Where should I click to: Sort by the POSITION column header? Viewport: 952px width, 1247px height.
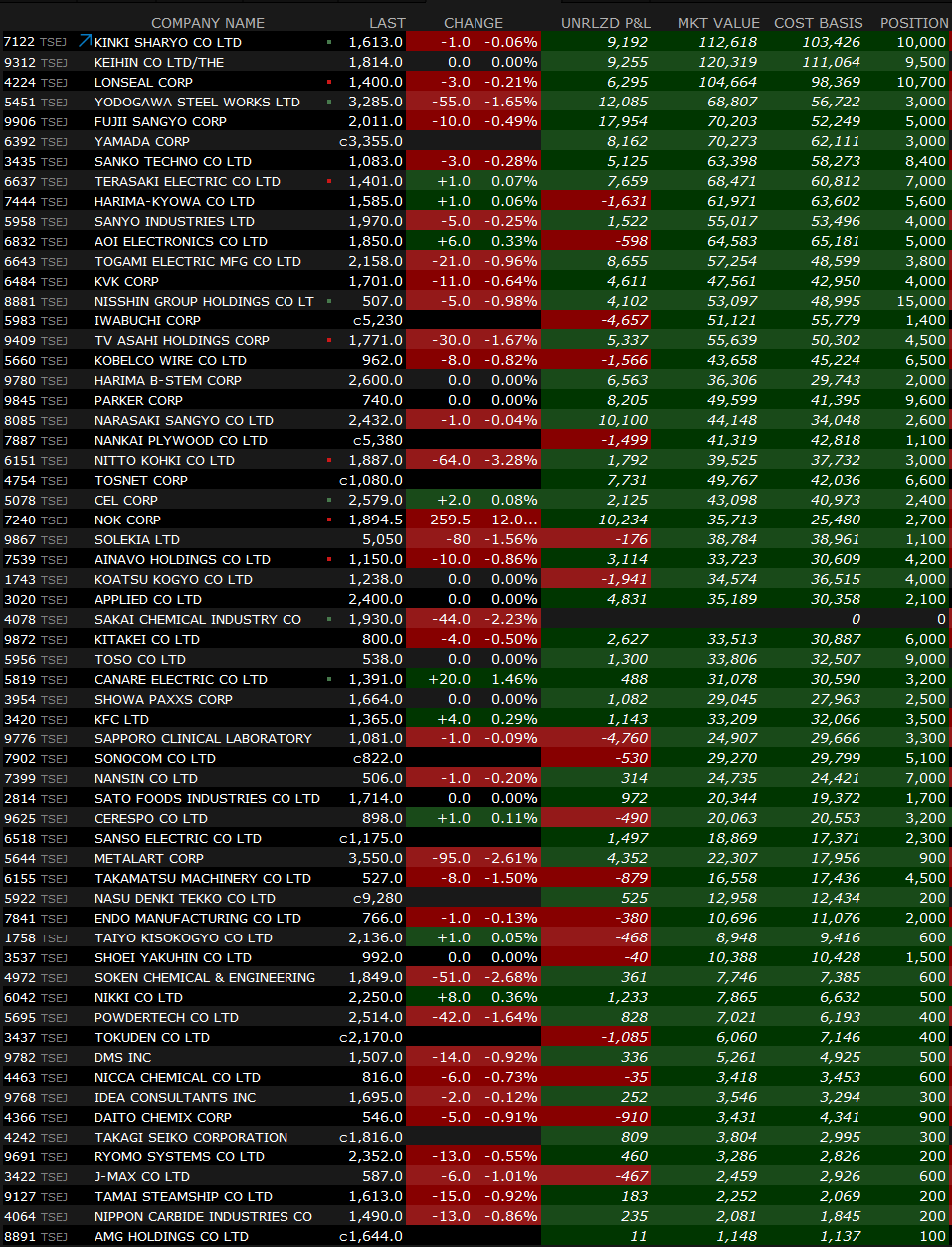[913, 22]
